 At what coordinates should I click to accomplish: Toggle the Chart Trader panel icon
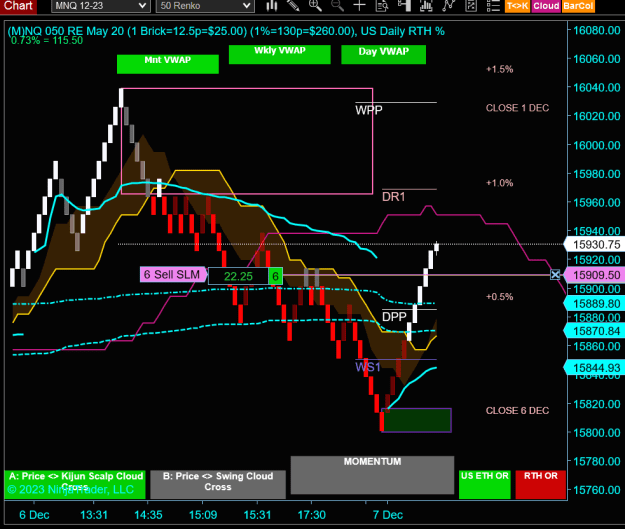coord(404,6)
